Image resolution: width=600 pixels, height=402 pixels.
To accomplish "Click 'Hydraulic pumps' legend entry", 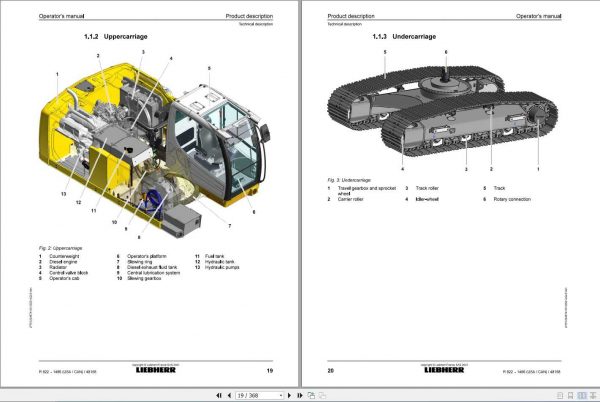I will (222, 267).
